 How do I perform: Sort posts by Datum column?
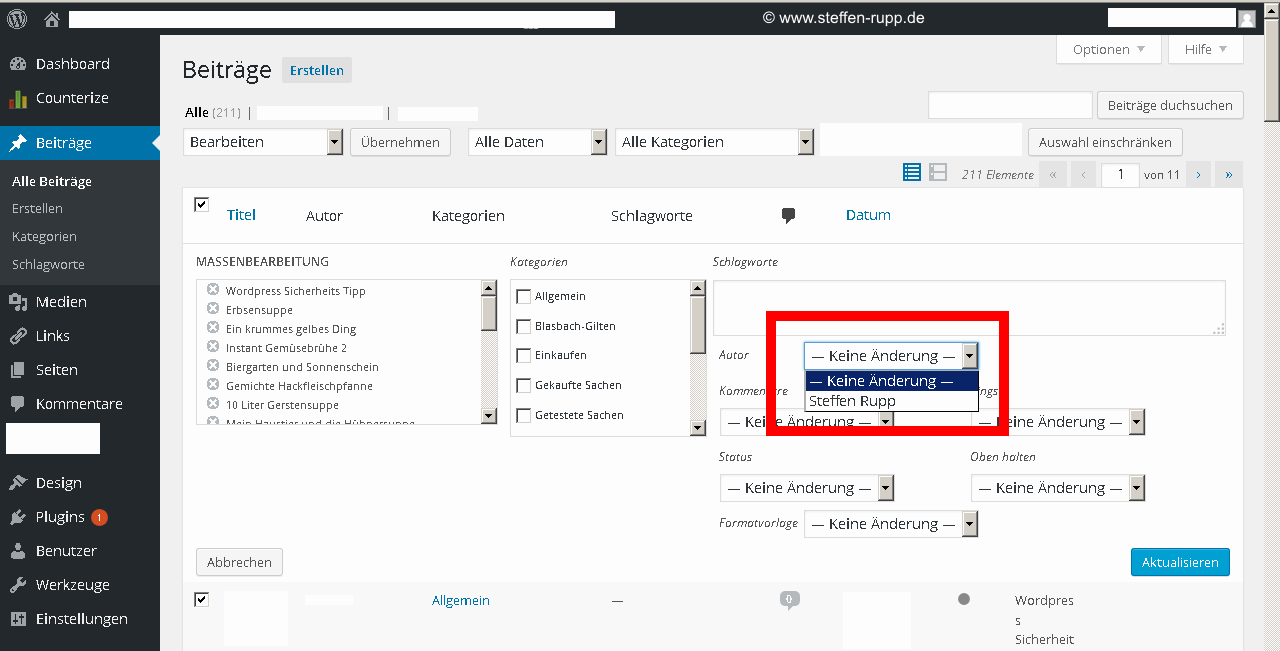(x=868, y=215)
